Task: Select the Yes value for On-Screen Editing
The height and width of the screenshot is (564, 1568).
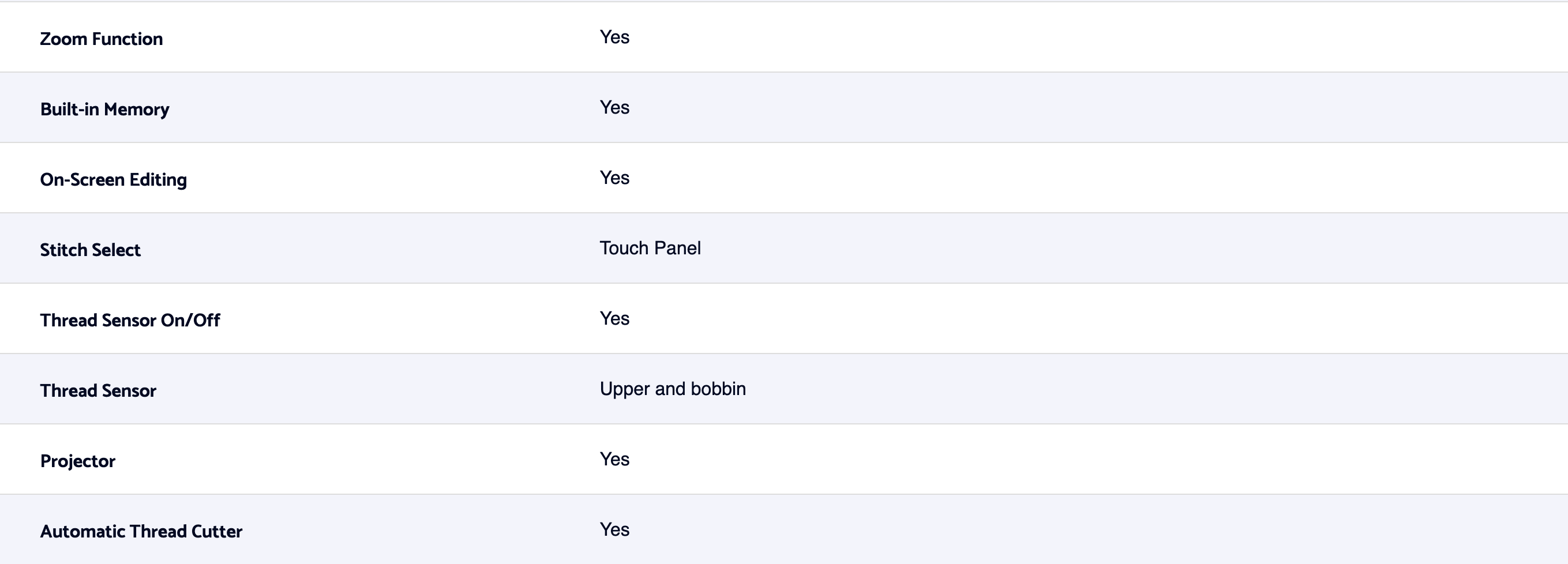Action: click(614, 178)
